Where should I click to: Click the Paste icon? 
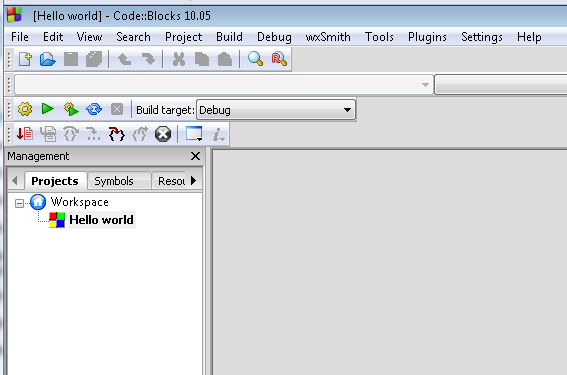225,59
